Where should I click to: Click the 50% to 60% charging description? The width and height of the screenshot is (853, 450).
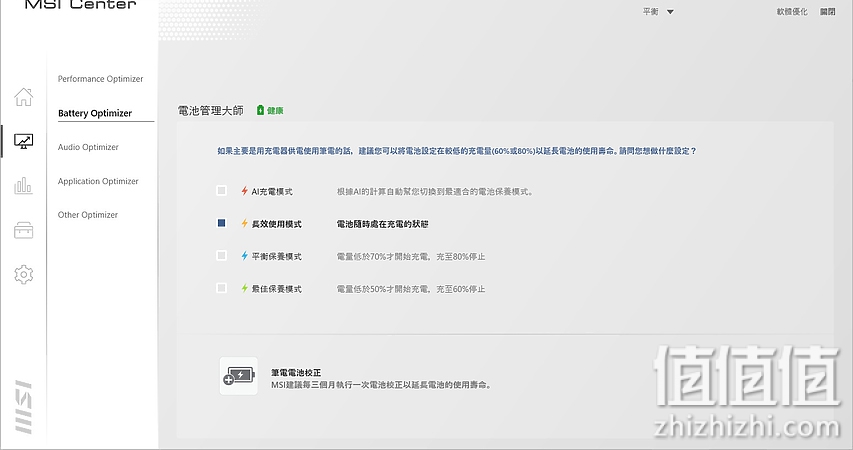pyautogui.click(x=411, y=289)
